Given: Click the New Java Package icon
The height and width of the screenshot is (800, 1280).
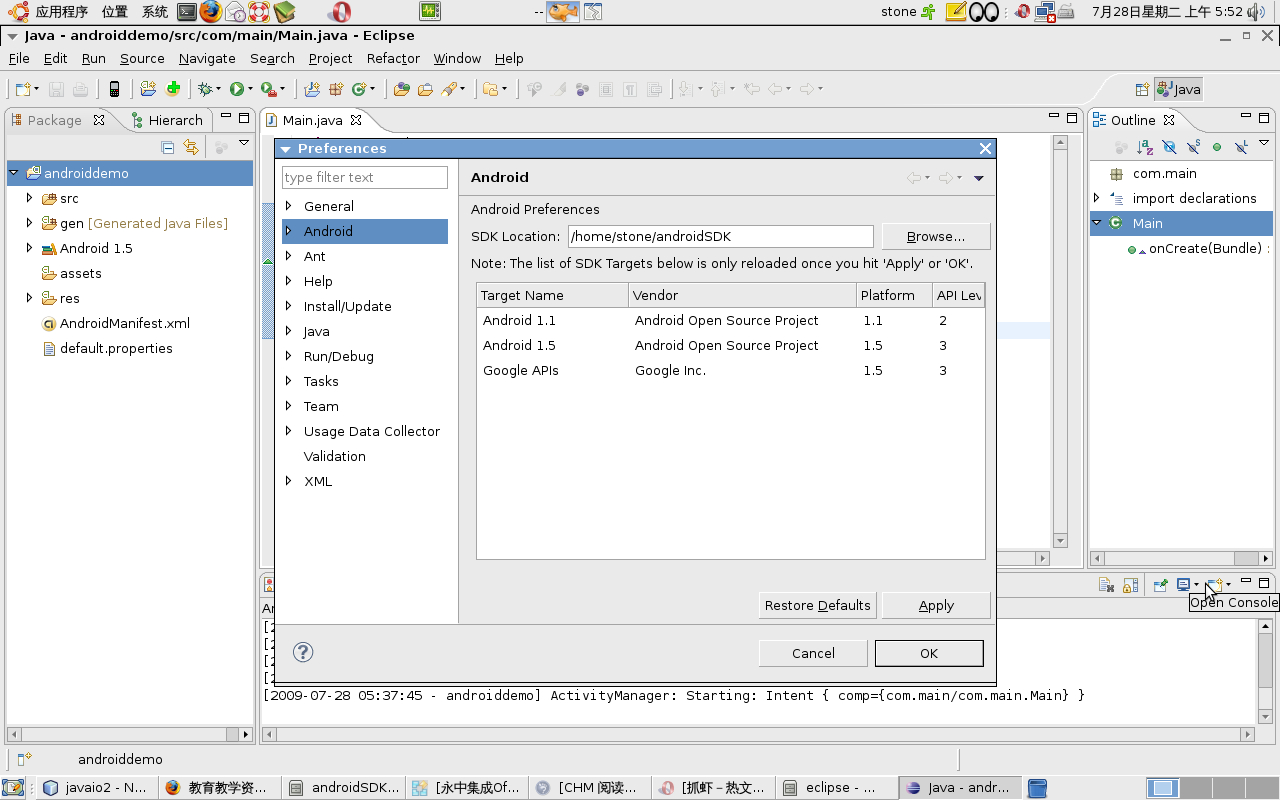Looking at the screenshot, I should 336,89.
